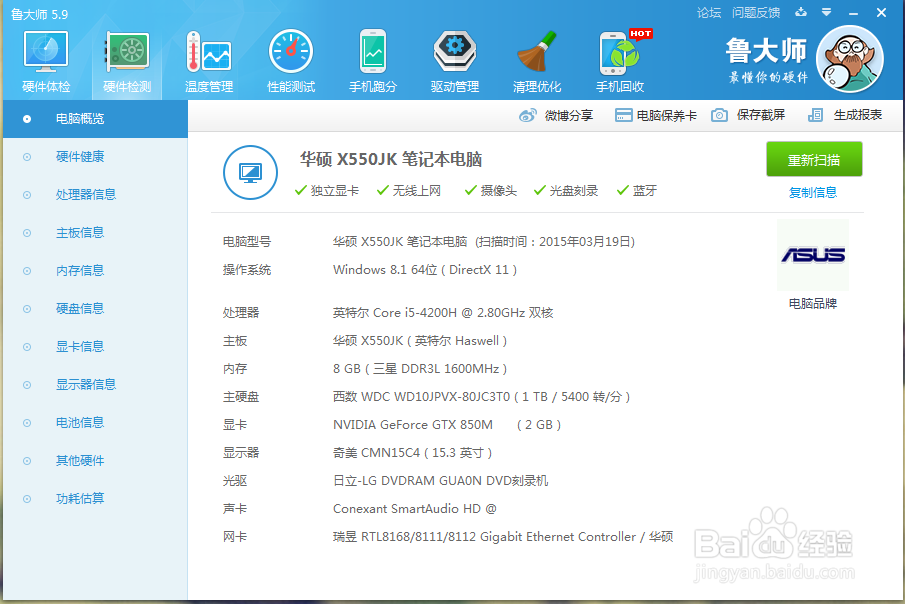Screen dimensions: 905x604
Task: Click 保存截屏 label
Action: [761, 115]
